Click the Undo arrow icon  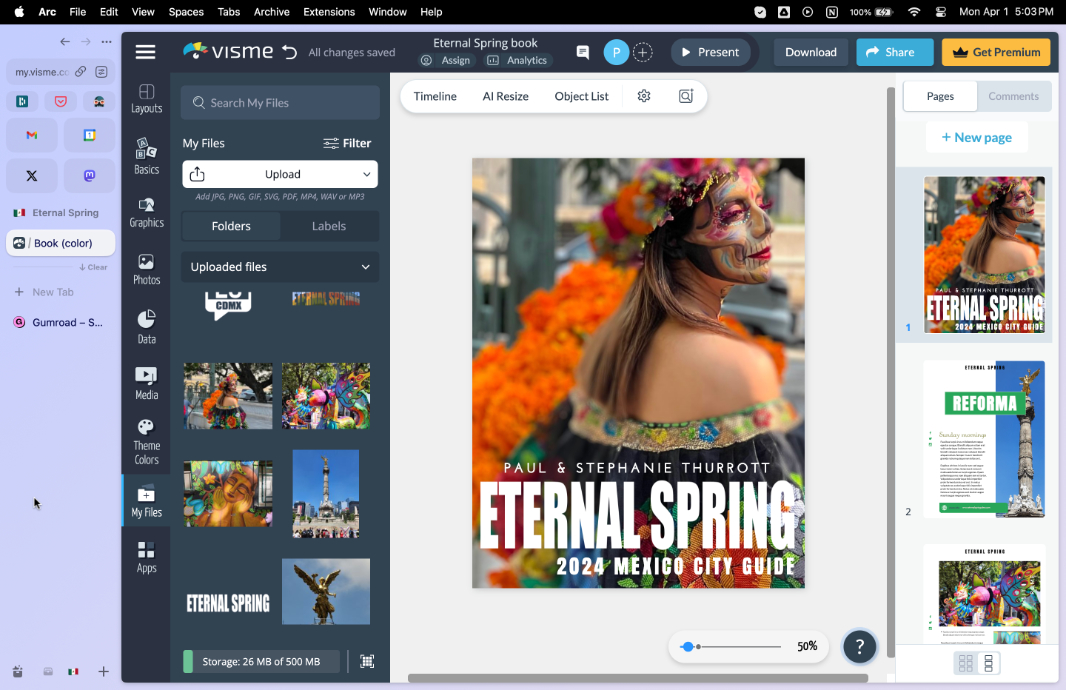tap(290, 52)
